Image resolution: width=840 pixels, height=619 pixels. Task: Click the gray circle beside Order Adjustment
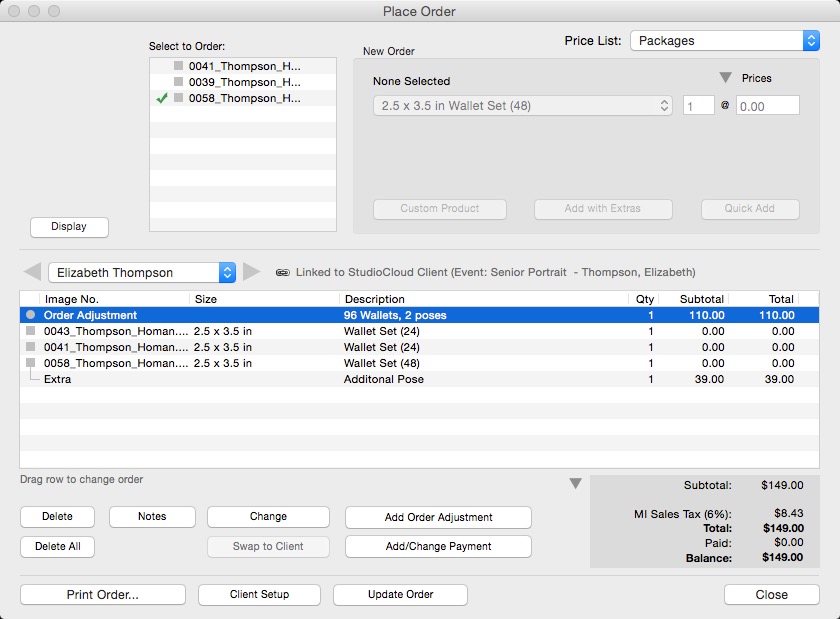click(30, 315)
